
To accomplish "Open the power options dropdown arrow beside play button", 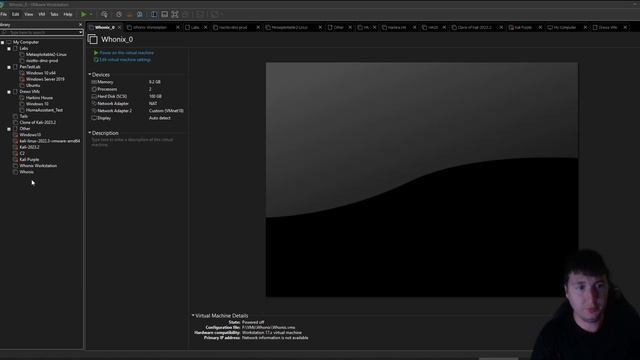I will tap(91, 14).
